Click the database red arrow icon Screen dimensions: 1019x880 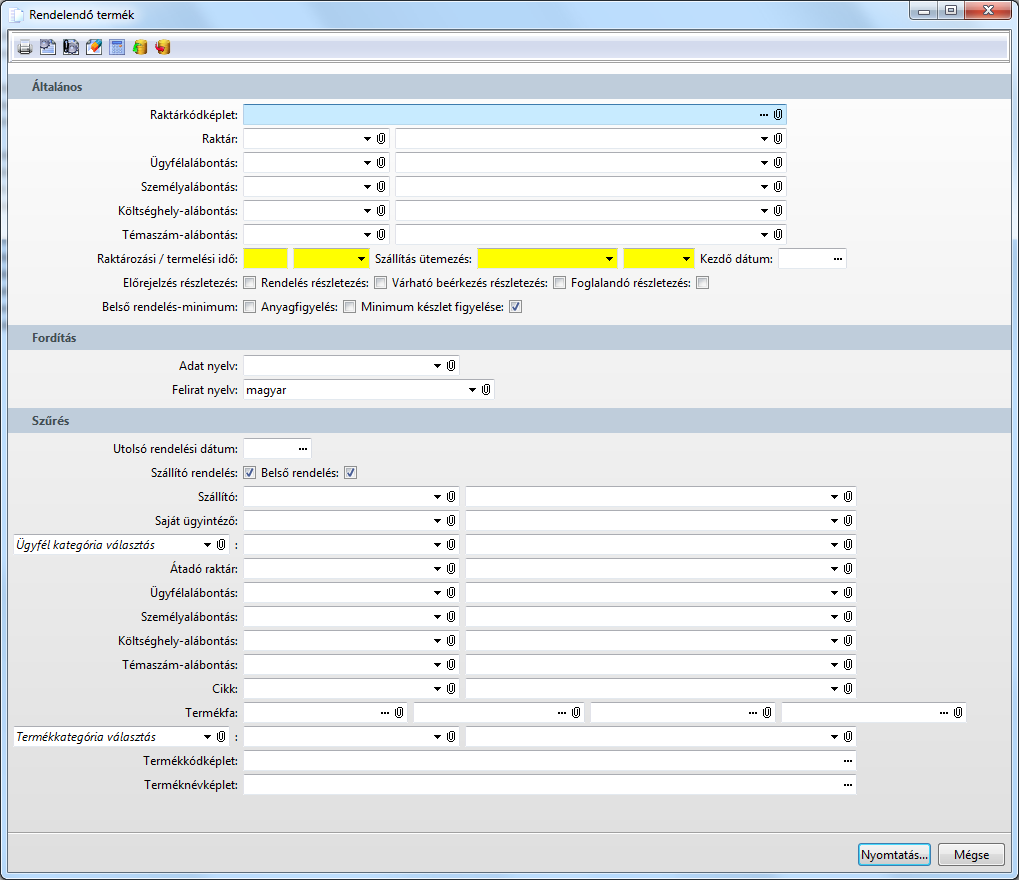click(163, 47)
